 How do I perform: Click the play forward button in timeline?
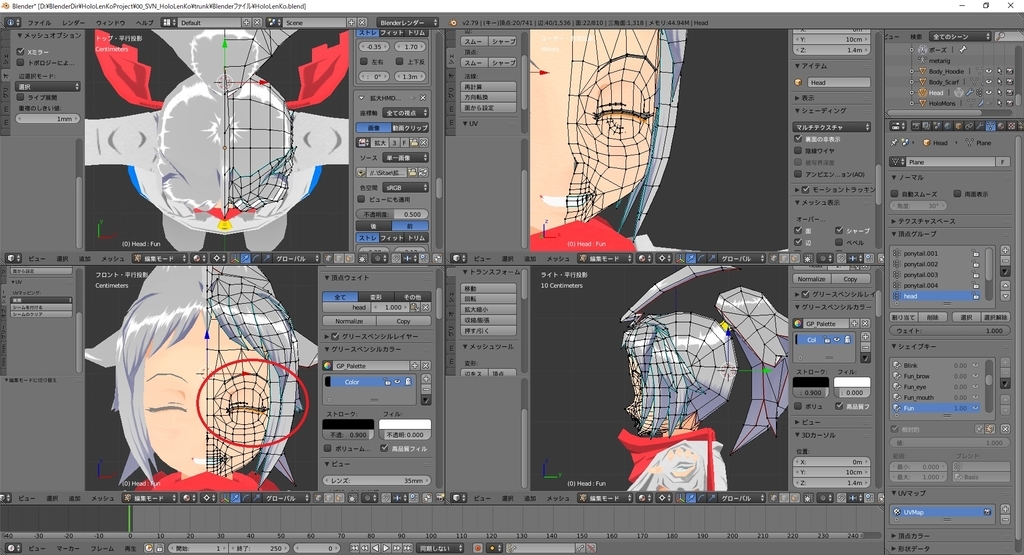tap(387, 548)
